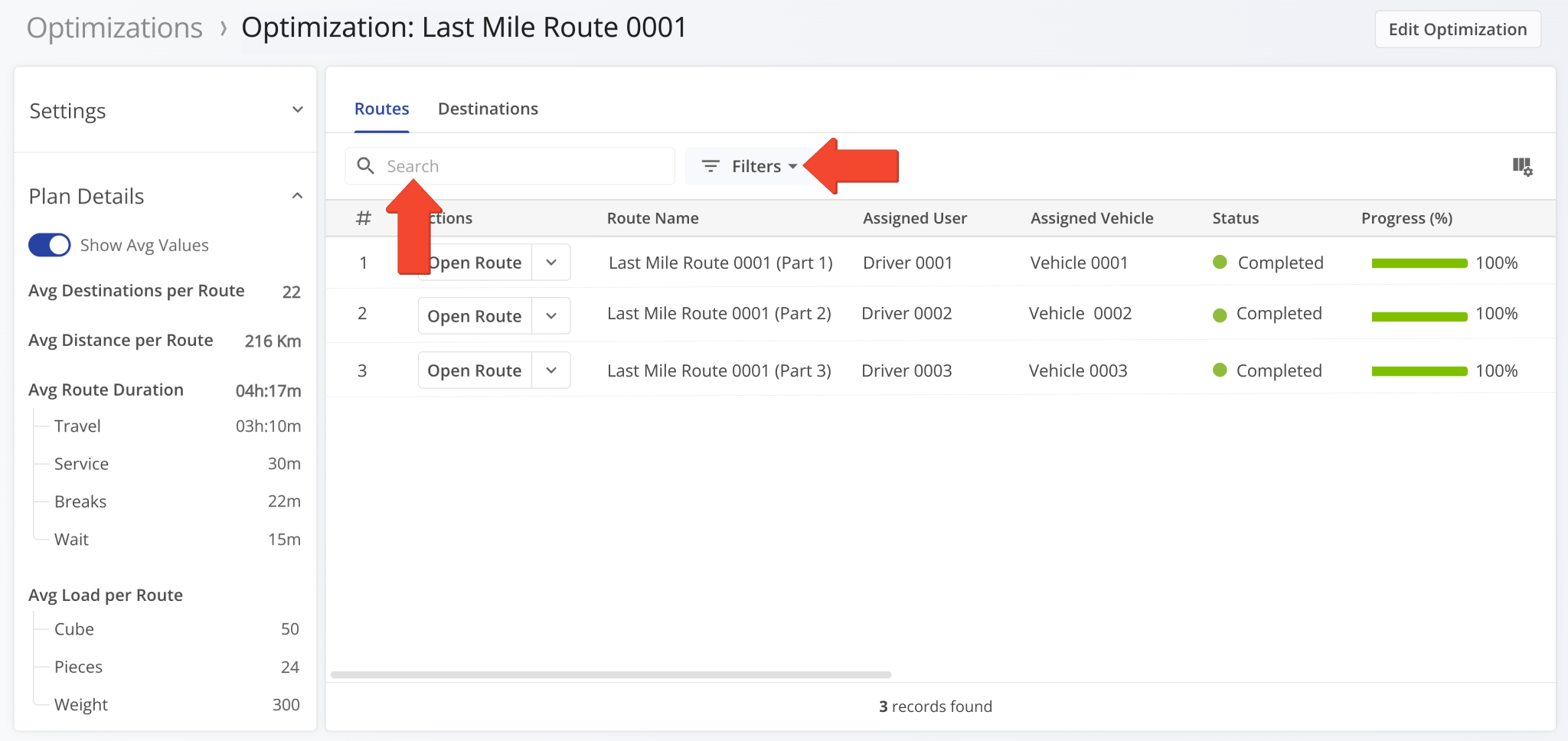Sort by Progress (%) column header
Viewport: 1568px width, 741px height.
coord(1406,218)
